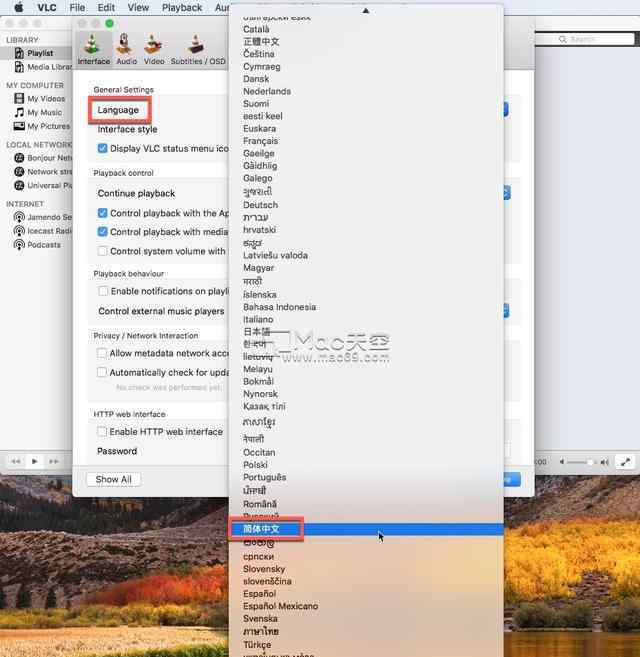Click the blue Save button
Screen dimensions: 640x657
tap(512, 480)
